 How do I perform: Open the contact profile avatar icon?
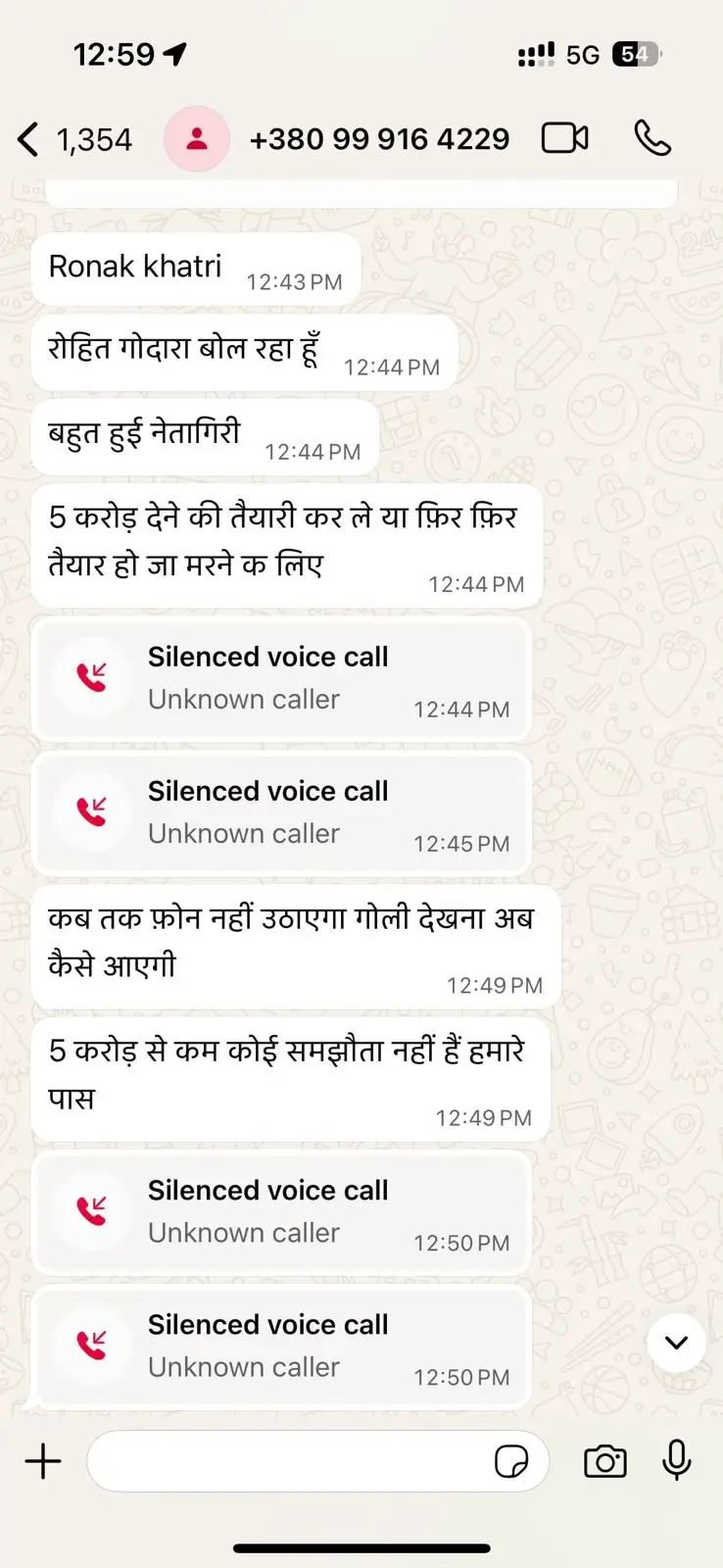[x=197, y=138]
